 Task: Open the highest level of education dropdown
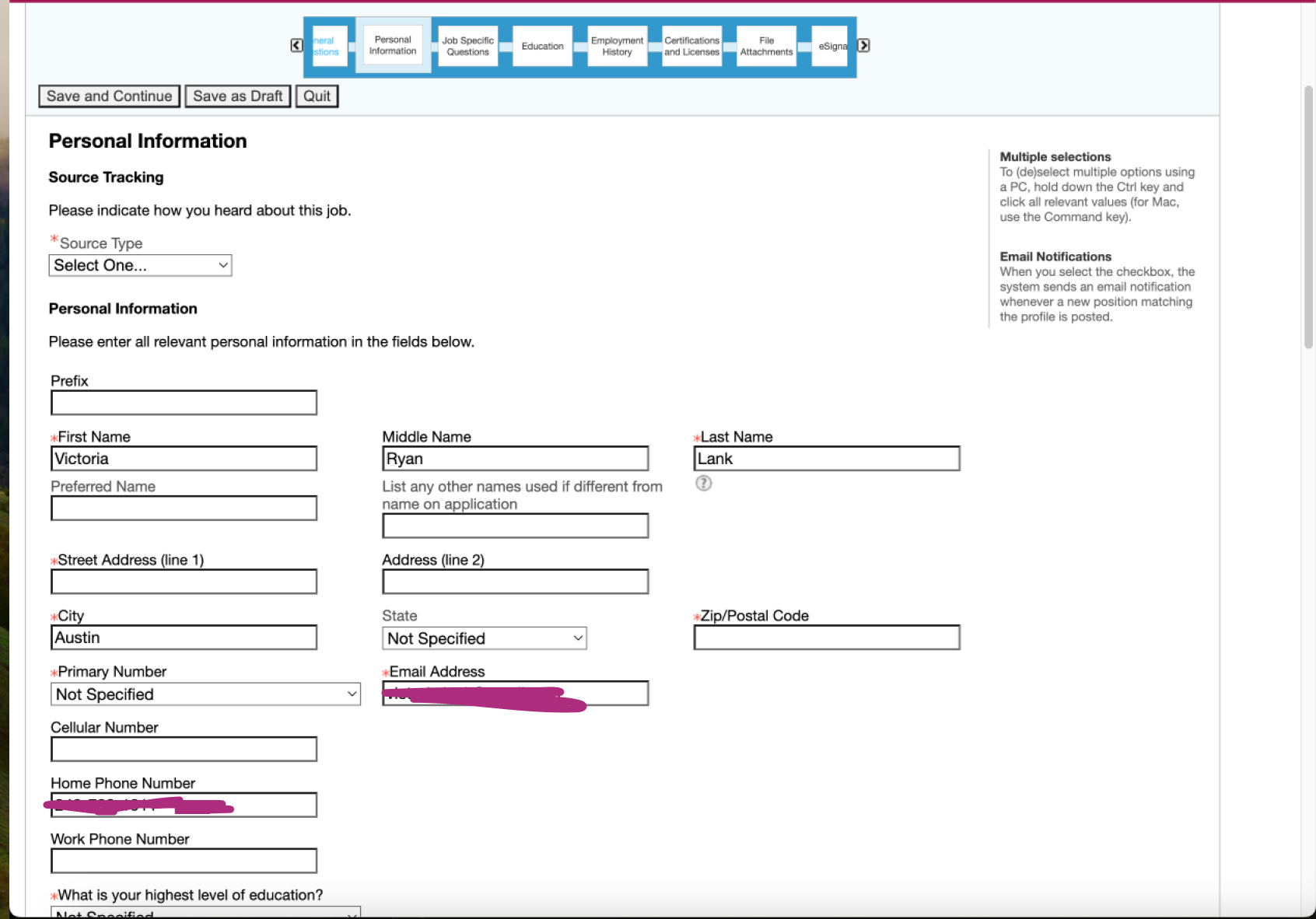click(x=205, y=913)
